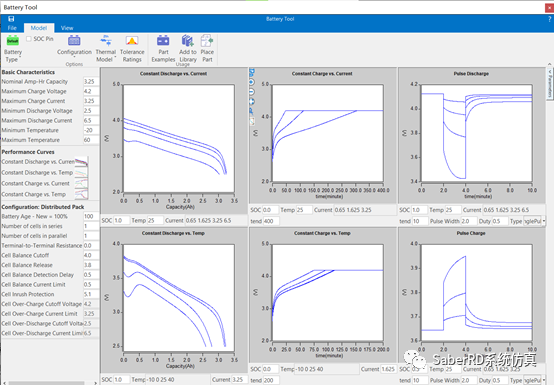
Task: Click the zoom-in plus icon beside Constant Charge chart
Action: point(252,82)
